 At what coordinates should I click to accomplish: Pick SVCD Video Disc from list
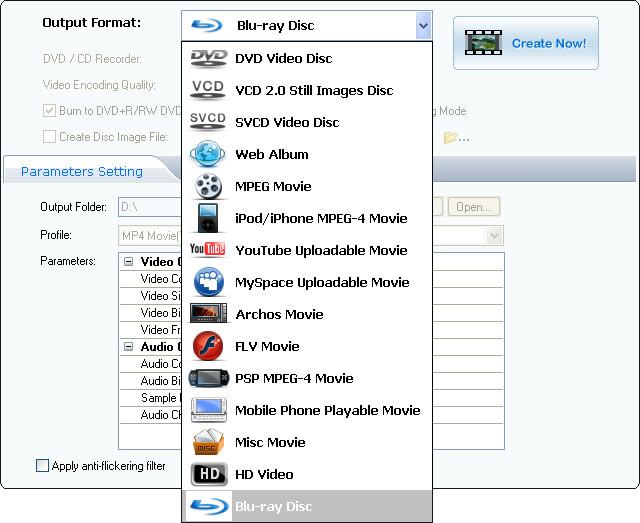coord(307,122)
